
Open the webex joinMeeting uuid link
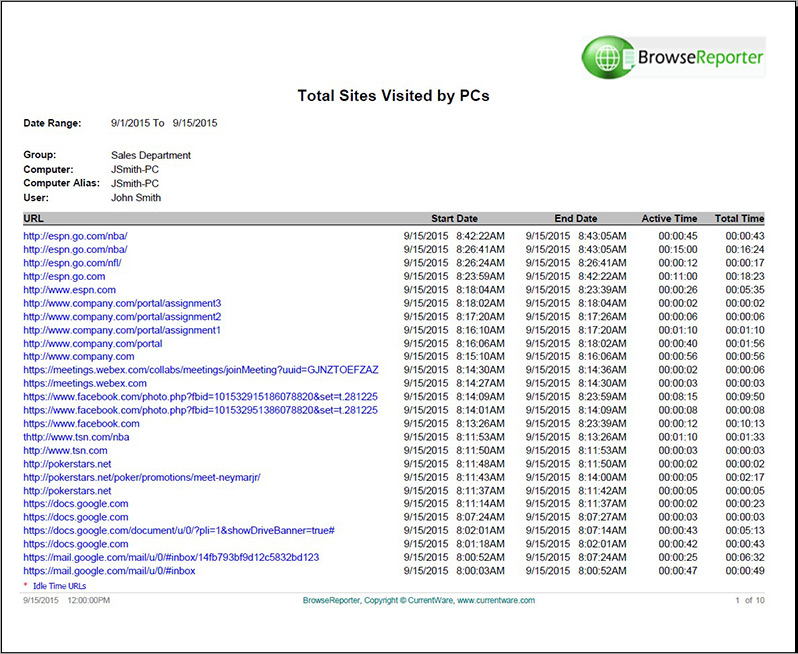tap(201, 370)
